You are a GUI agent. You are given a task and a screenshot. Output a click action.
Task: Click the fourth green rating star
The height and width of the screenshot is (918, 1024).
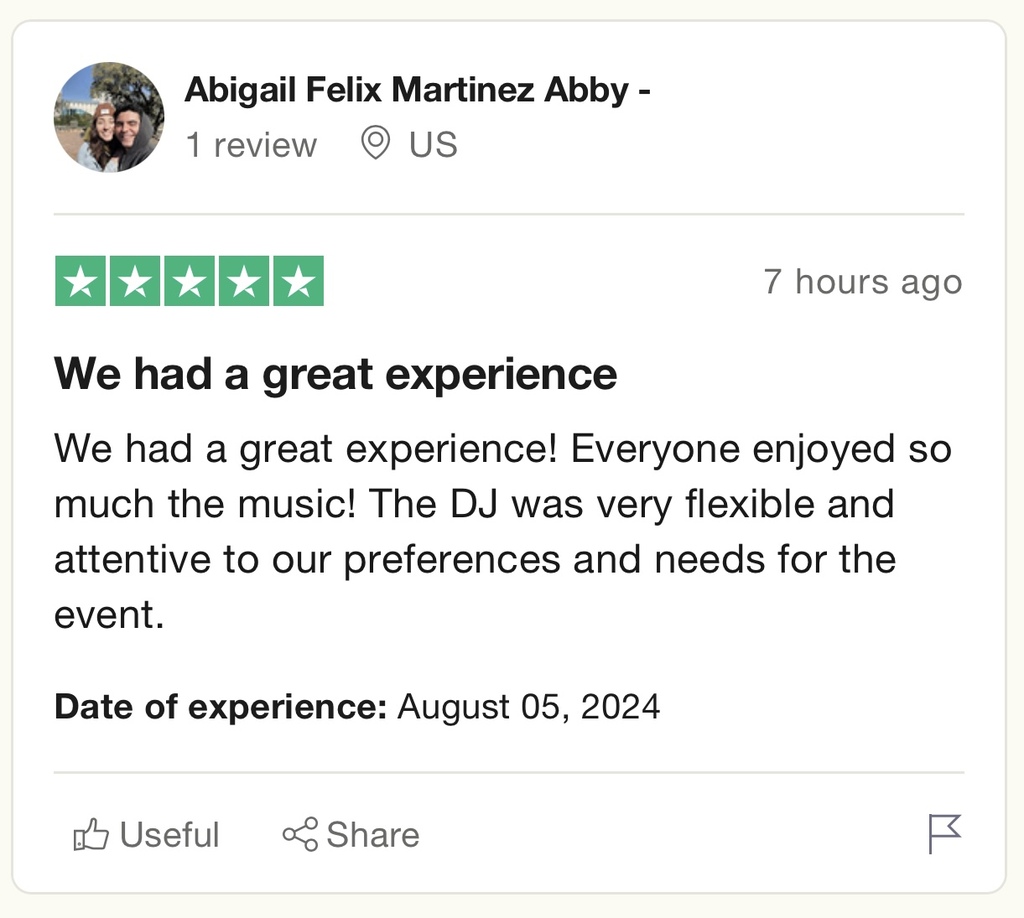(x=244, y=281)
